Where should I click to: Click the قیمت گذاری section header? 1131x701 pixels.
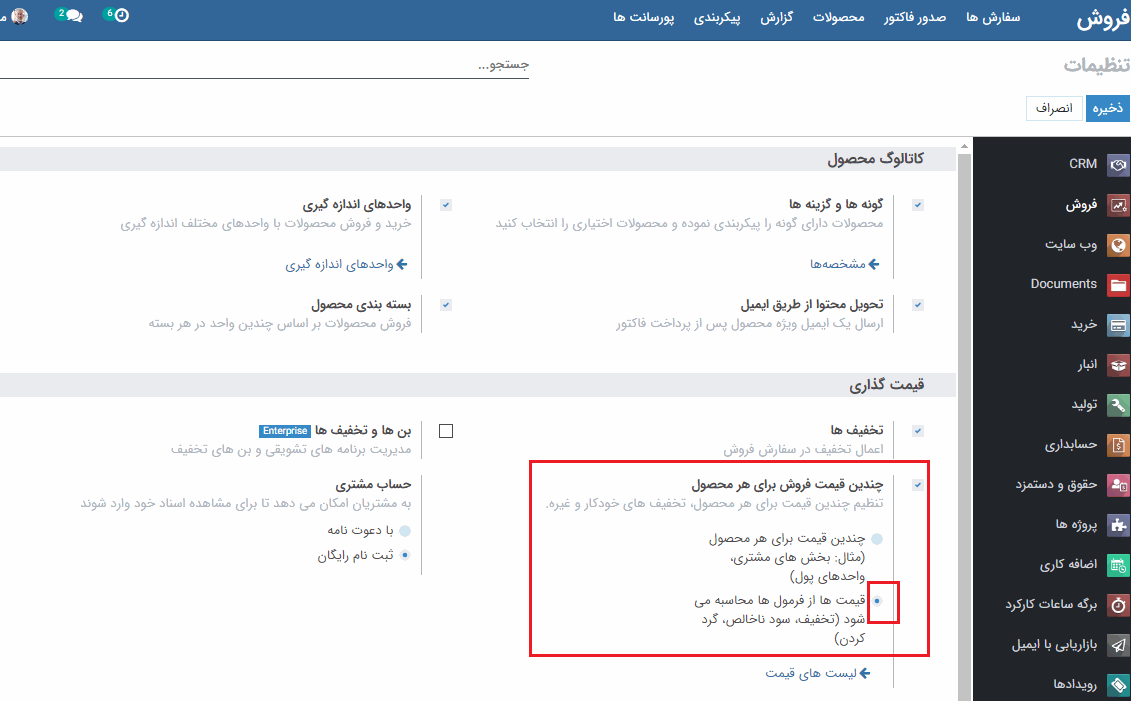886,385
